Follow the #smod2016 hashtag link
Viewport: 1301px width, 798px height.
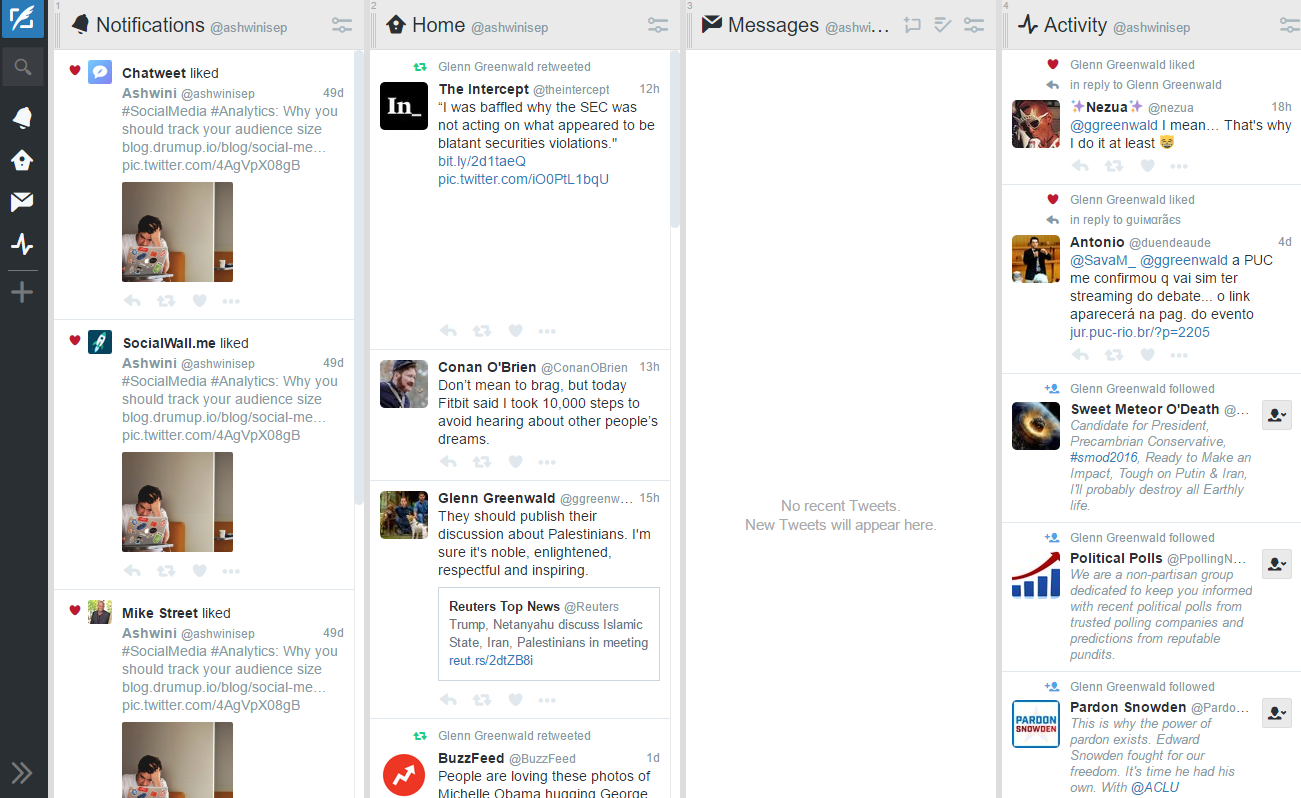[1103, 457]
